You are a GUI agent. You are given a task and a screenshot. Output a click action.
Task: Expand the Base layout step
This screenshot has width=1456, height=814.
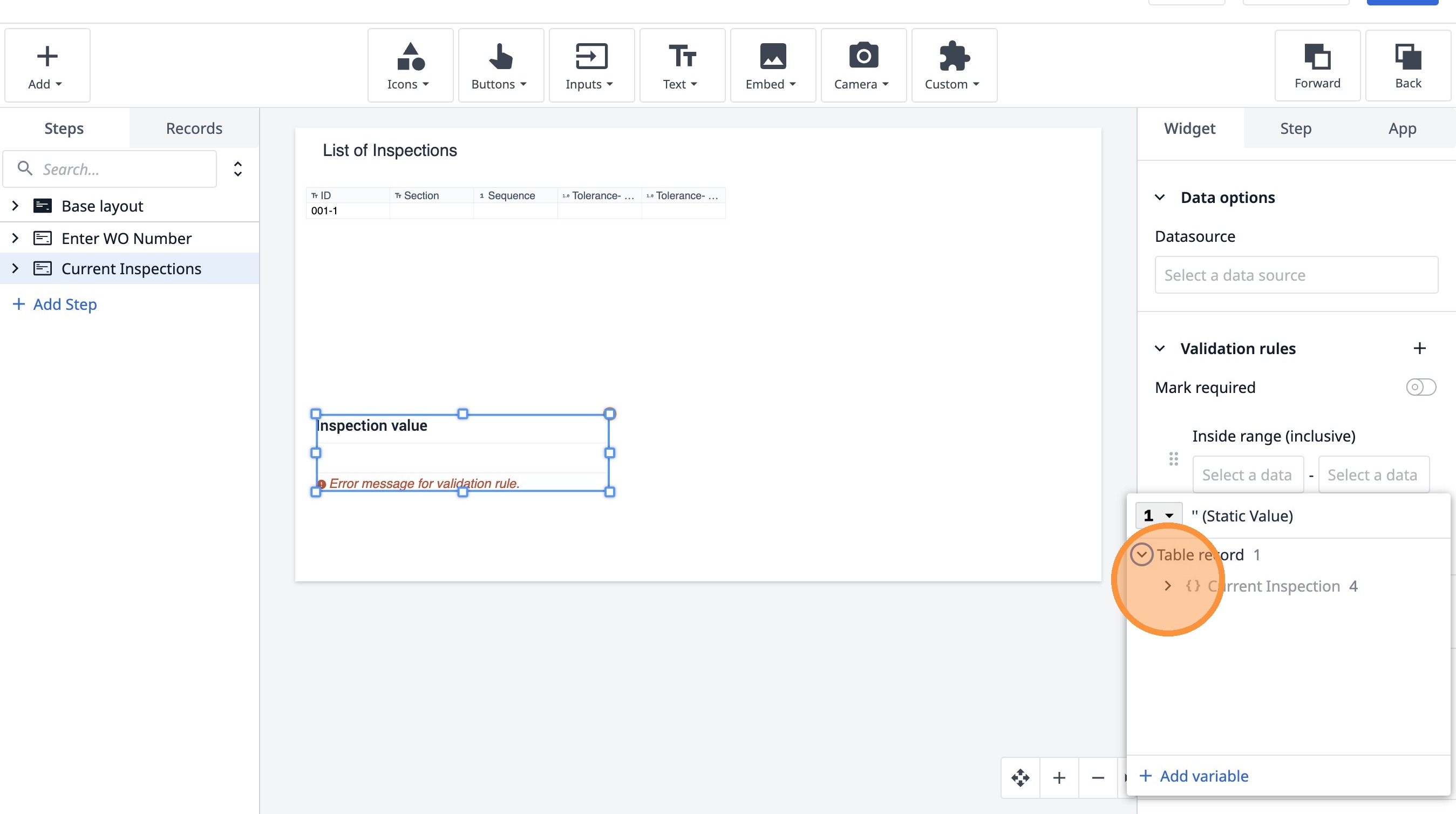(x=15, y=206)
